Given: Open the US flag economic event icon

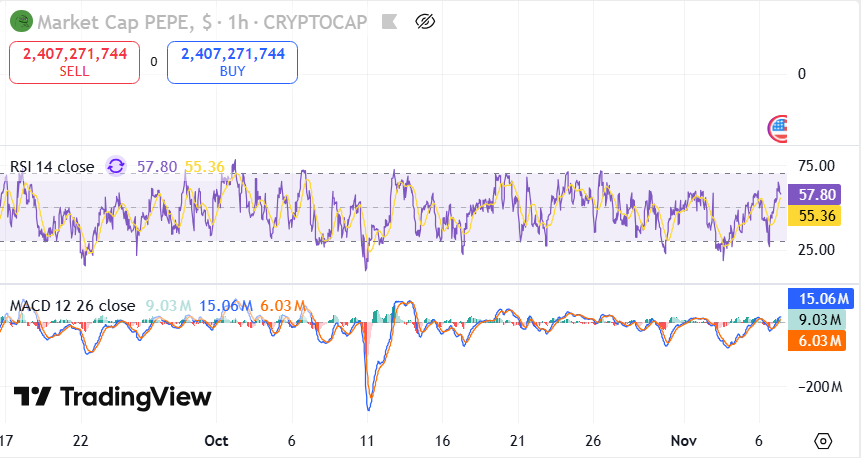Looking at the screenshot, I should point(778,127).
